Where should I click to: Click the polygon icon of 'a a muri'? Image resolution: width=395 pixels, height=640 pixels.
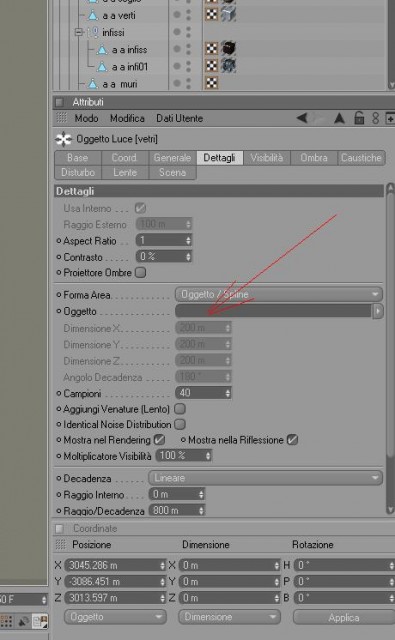(x=93, y=84)
